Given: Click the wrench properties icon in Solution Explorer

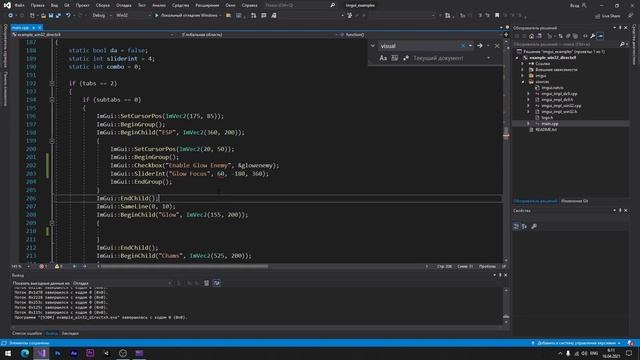Looking at the screenshot, I should click(593, 36).
